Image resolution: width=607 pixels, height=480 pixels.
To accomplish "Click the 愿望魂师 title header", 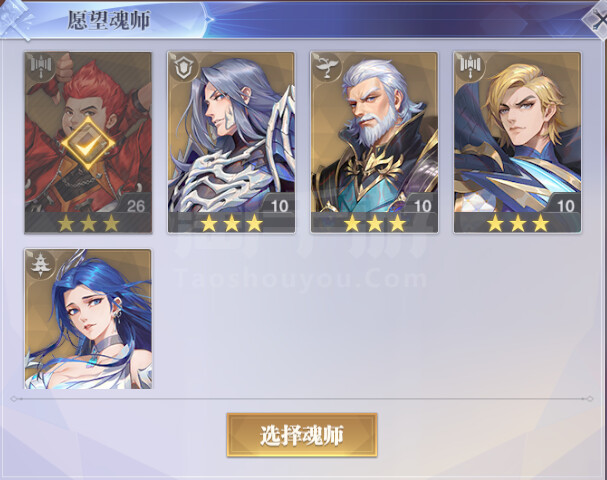I will (109, 20).
